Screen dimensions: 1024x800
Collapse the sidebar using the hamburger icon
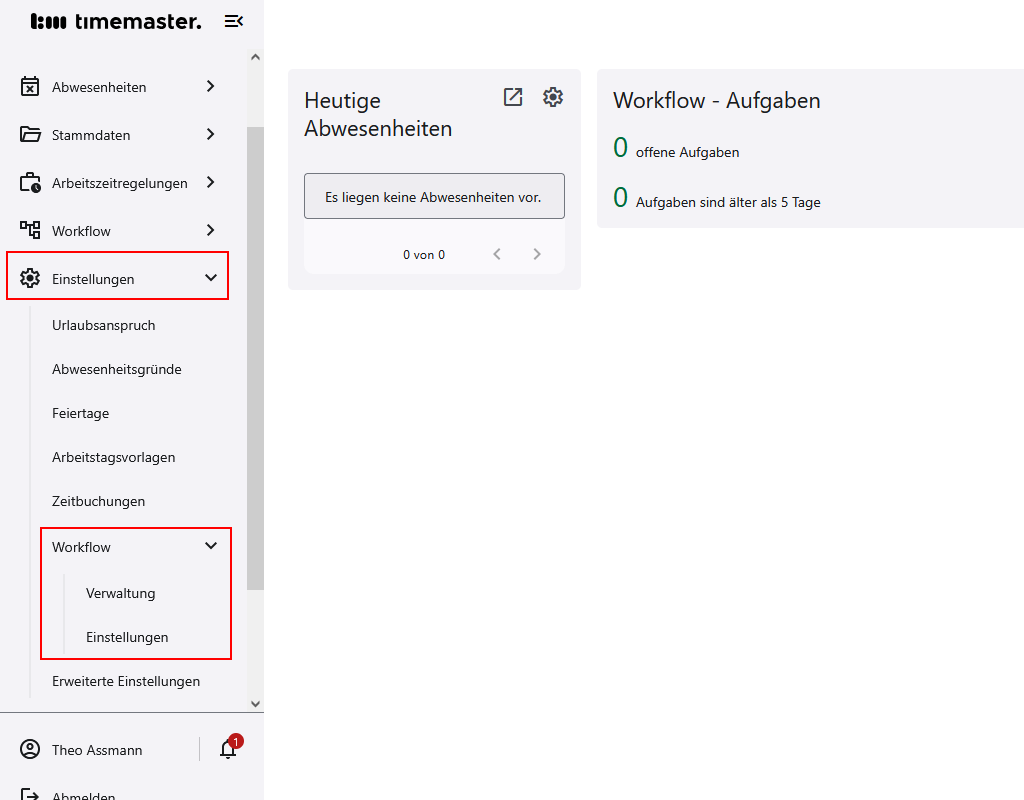coord(233,20)
